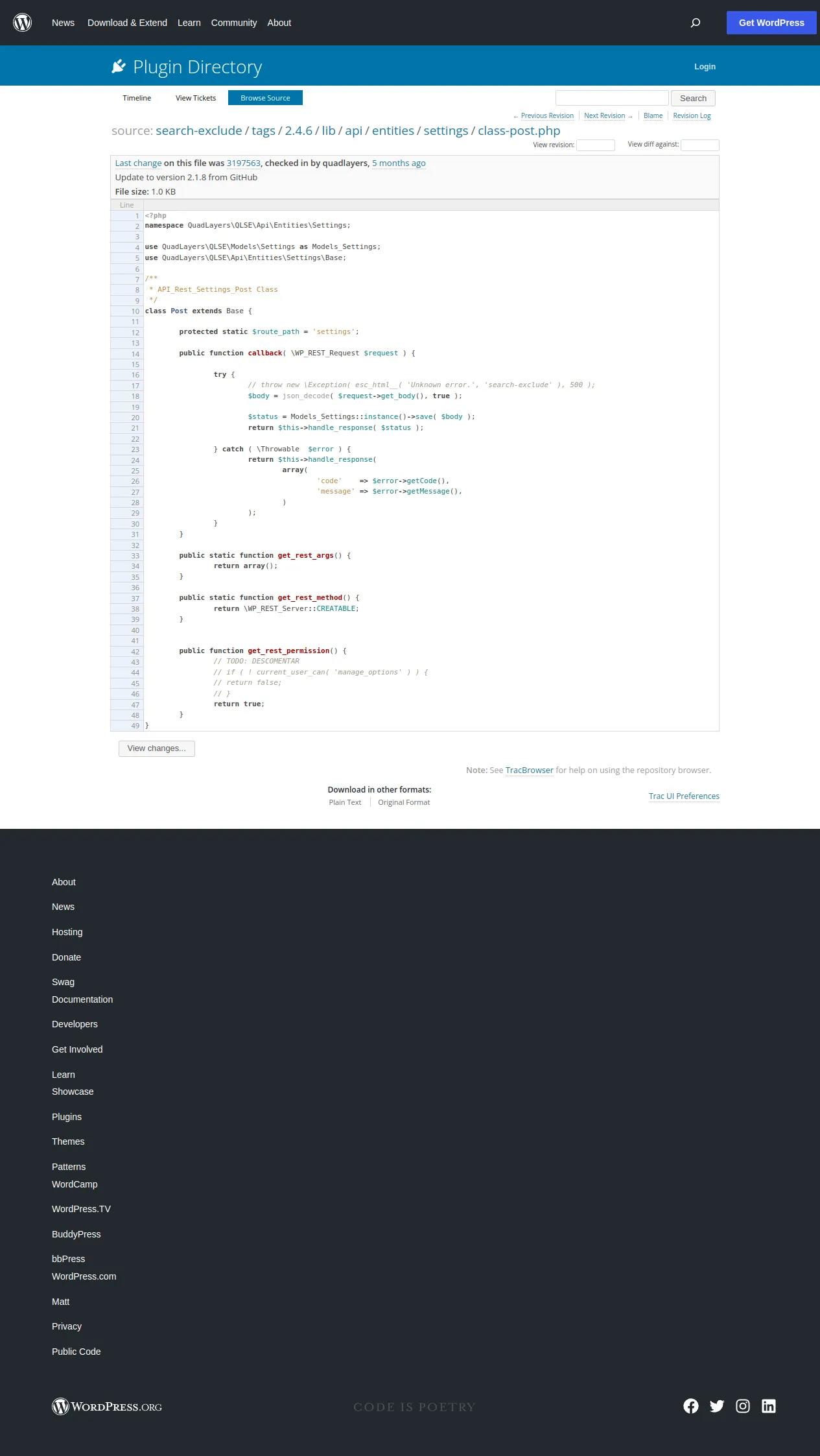Open the entities folder in the source path

tap(393, 130)
